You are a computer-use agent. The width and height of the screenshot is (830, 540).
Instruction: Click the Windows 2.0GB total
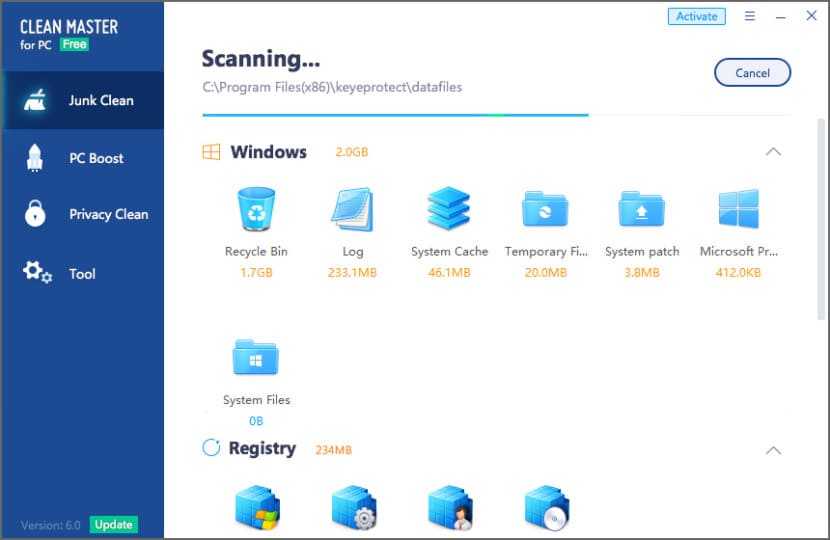pos(352,152)
